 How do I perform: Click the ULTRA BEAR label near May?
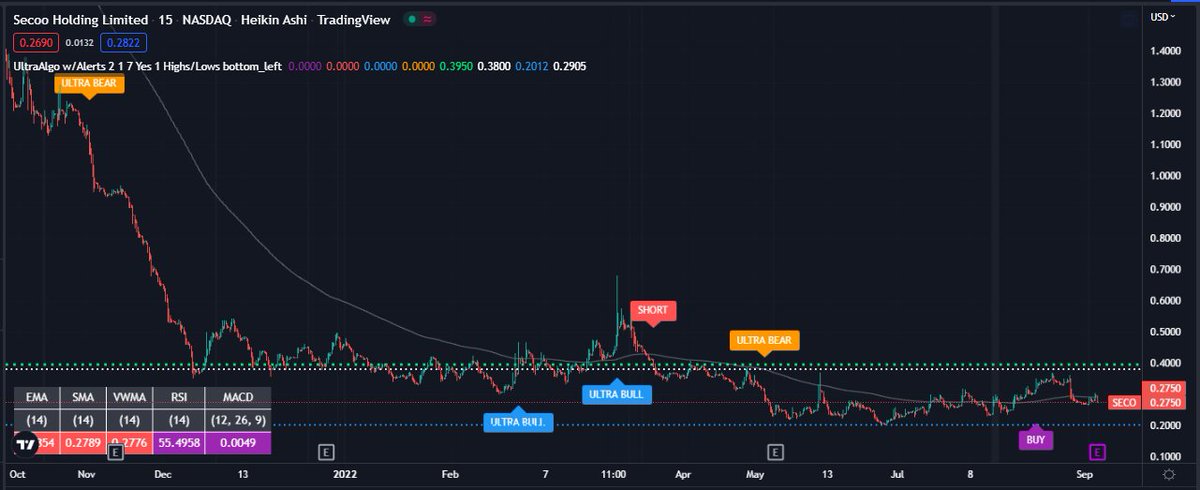tap(764, 340)
